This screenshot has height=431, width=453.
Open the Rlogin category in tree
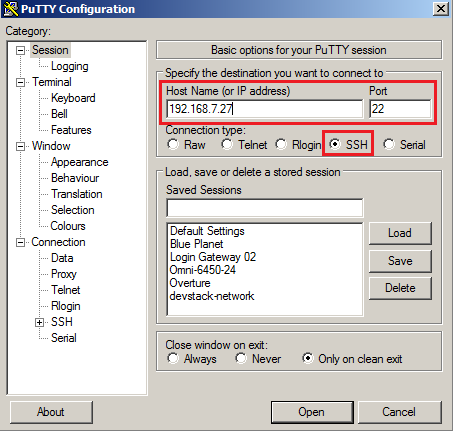(65, 306)
